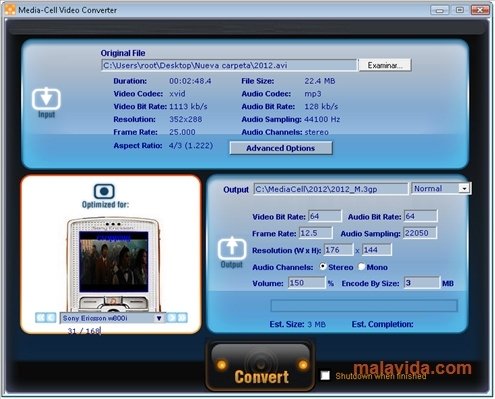
Task: Click the Video Bit Rate output field
Action: point(325,216)
